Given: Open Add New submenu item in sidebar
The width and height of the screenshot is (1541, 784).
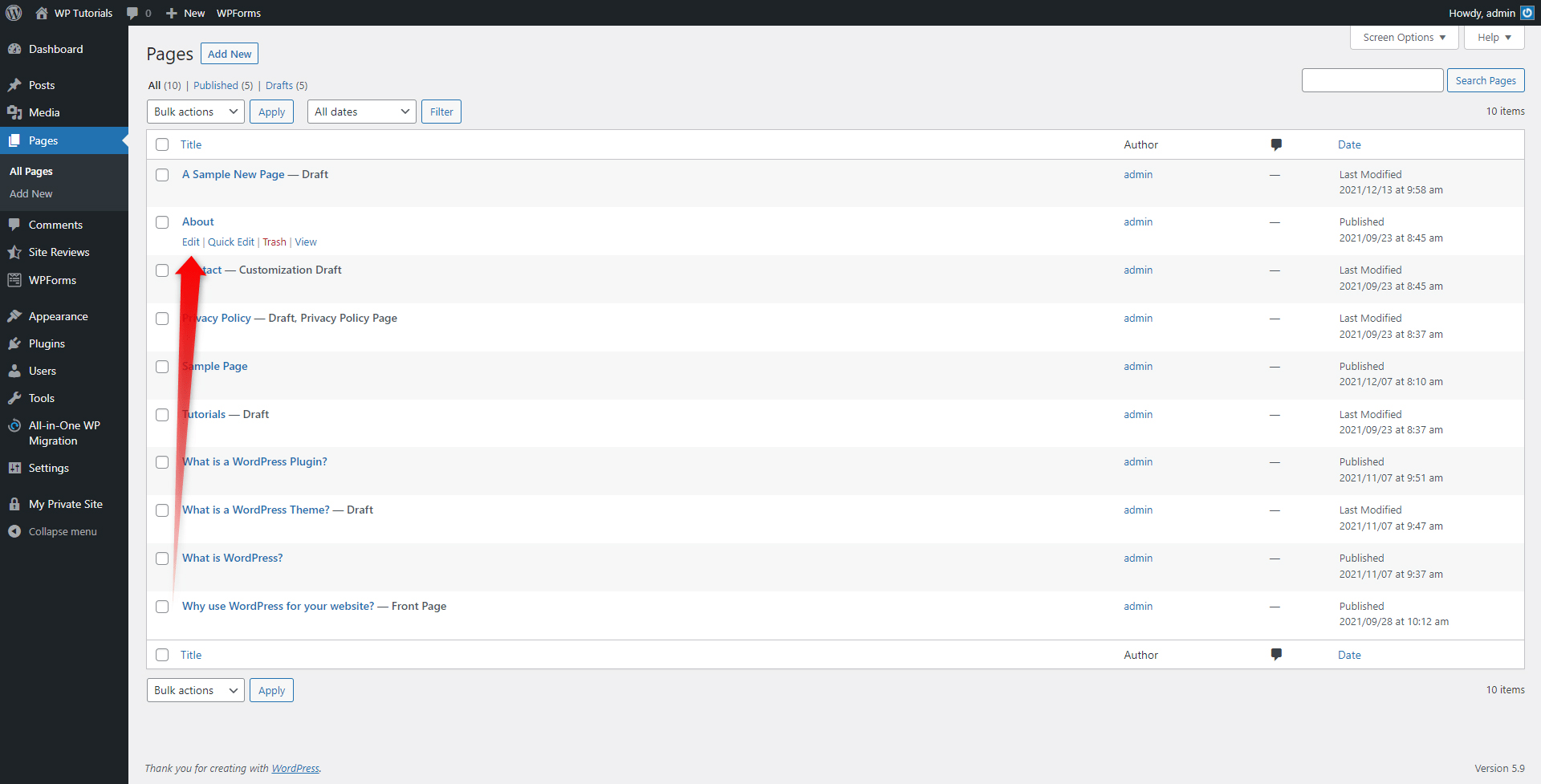Looking at the screenshot, I should click(31, 193).
